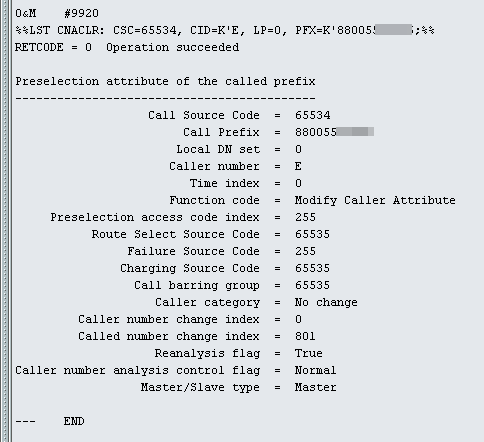This screenshot has width=484, height=442.
Task: Click the Local DN set row
Action: click(239, 149)
